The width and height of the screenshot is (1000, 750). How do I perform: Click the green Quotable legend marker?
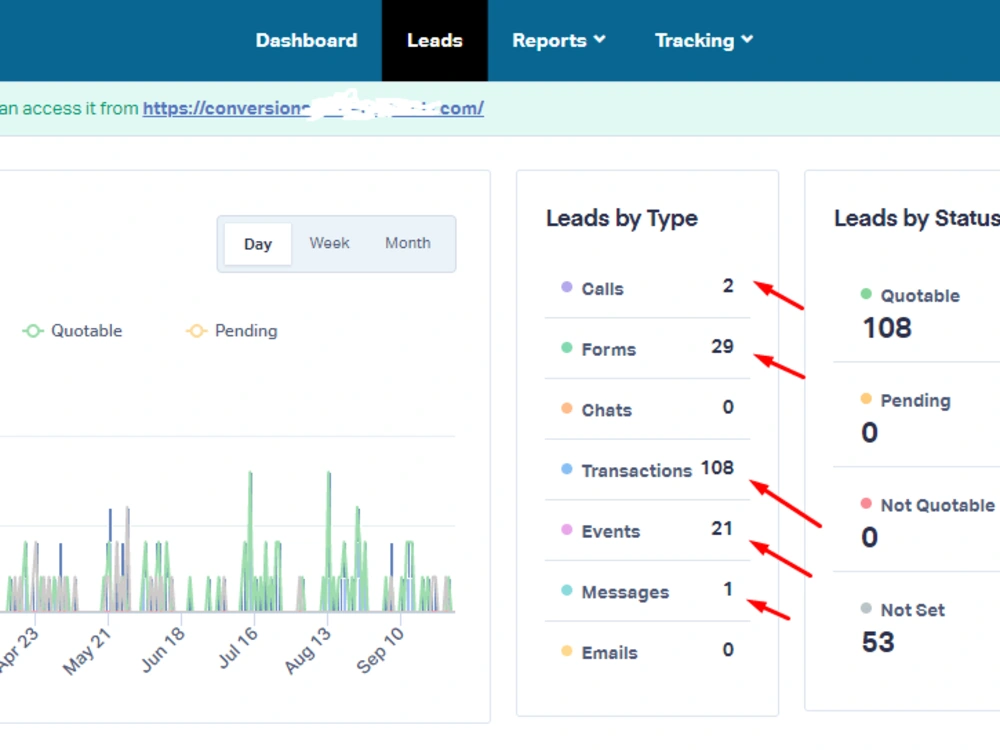coord(33,331)
